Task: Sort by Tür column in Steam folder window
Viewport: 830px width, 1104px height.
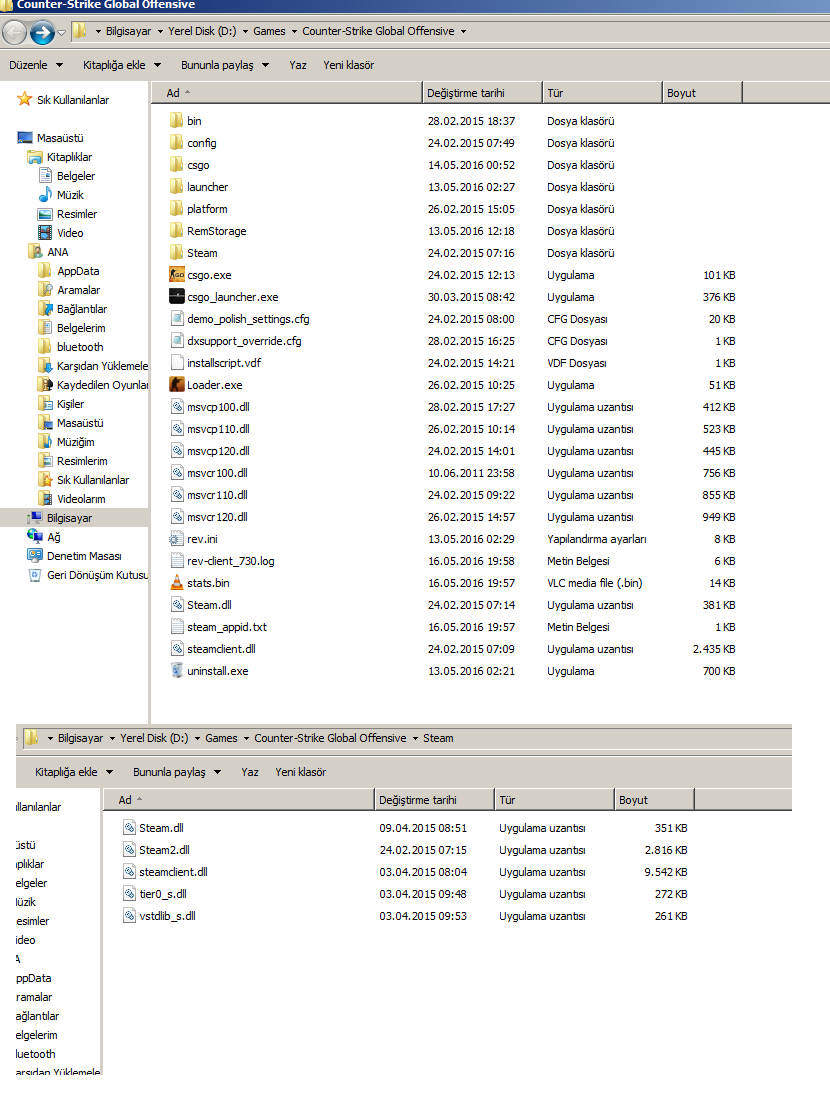Action: click(x=555, y=800)
